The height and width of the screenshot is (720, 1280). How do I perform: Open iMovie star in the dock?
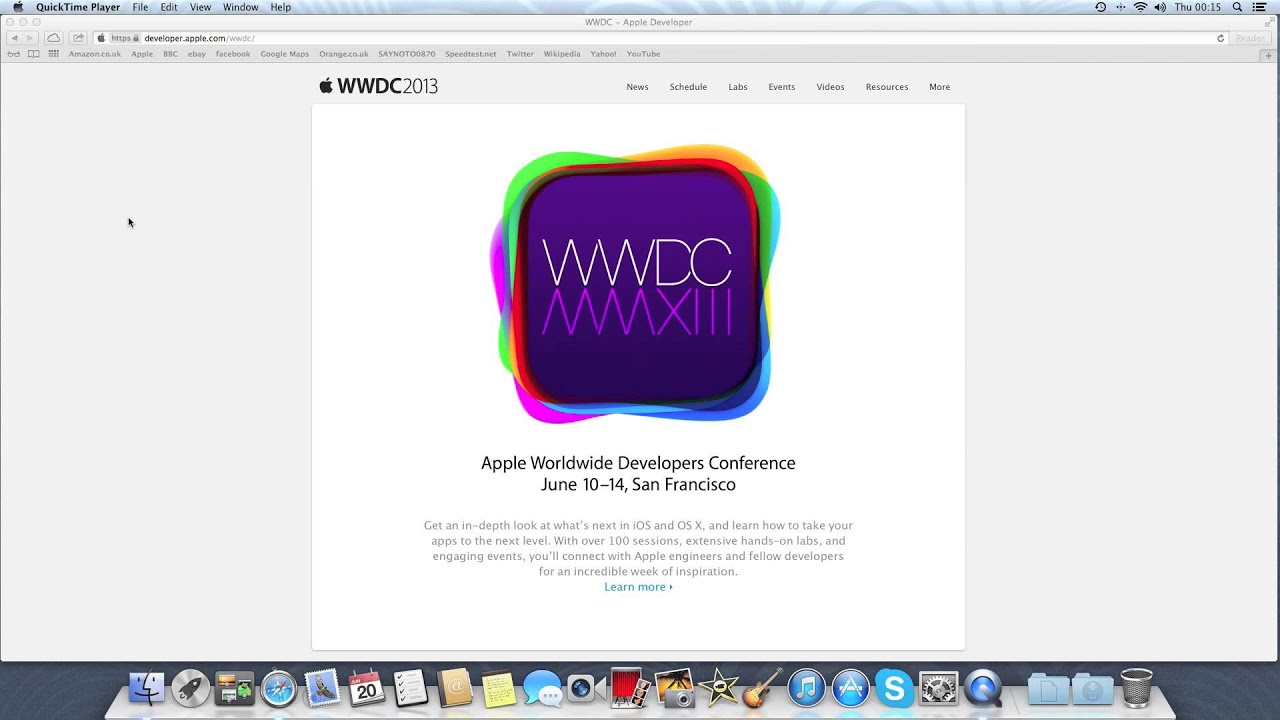click(718, 688)
